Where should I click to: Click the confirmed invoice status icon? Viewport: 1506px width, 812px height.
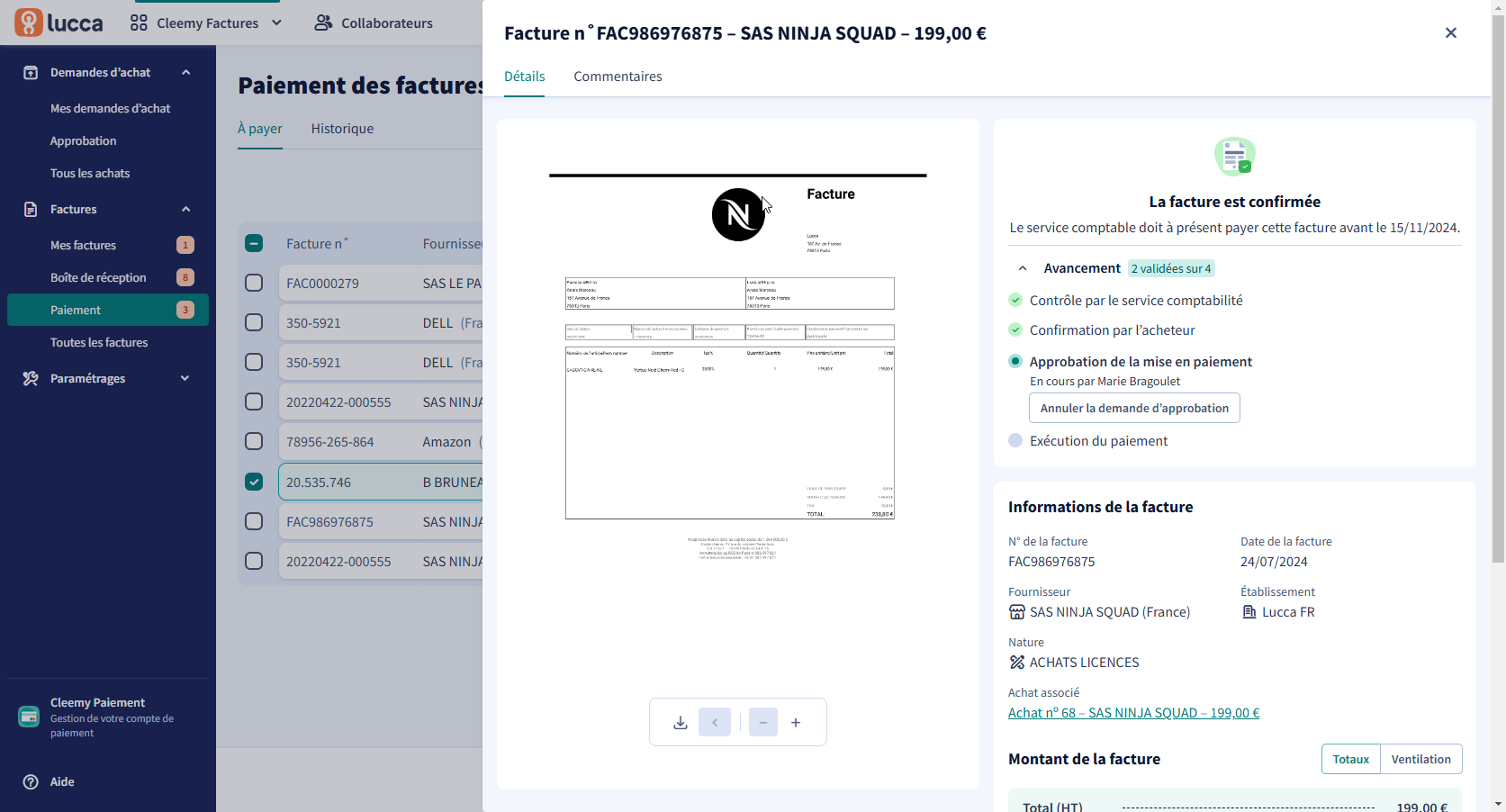pos(1235,157)
